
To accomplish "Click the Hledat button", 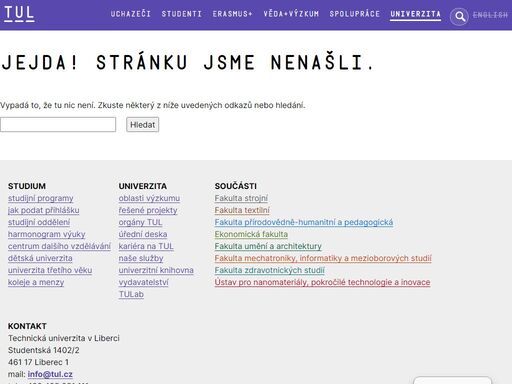I will [143, 124].
